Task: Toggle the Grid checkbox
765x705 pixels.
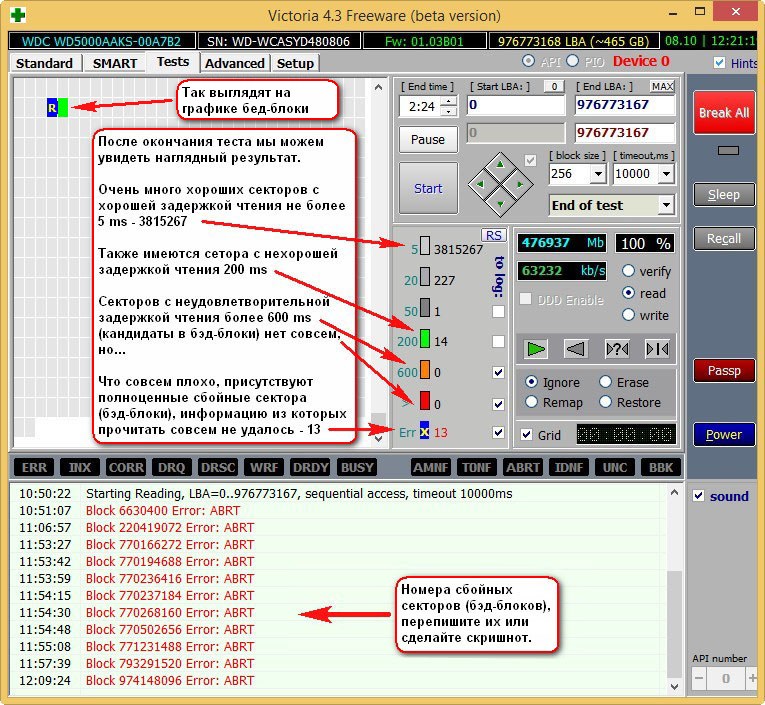Action: [526, 434]
